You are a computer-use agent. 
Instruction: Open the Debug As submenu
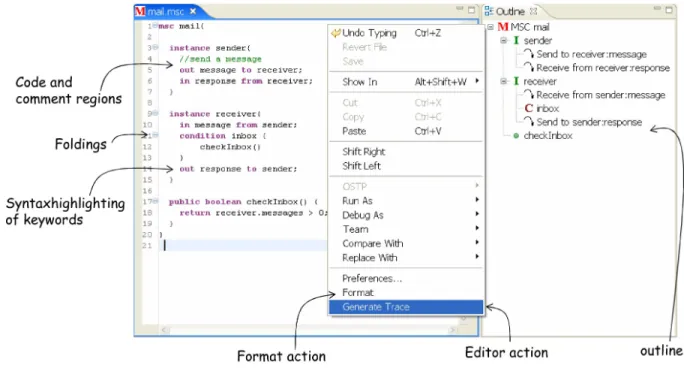point(406,215)
